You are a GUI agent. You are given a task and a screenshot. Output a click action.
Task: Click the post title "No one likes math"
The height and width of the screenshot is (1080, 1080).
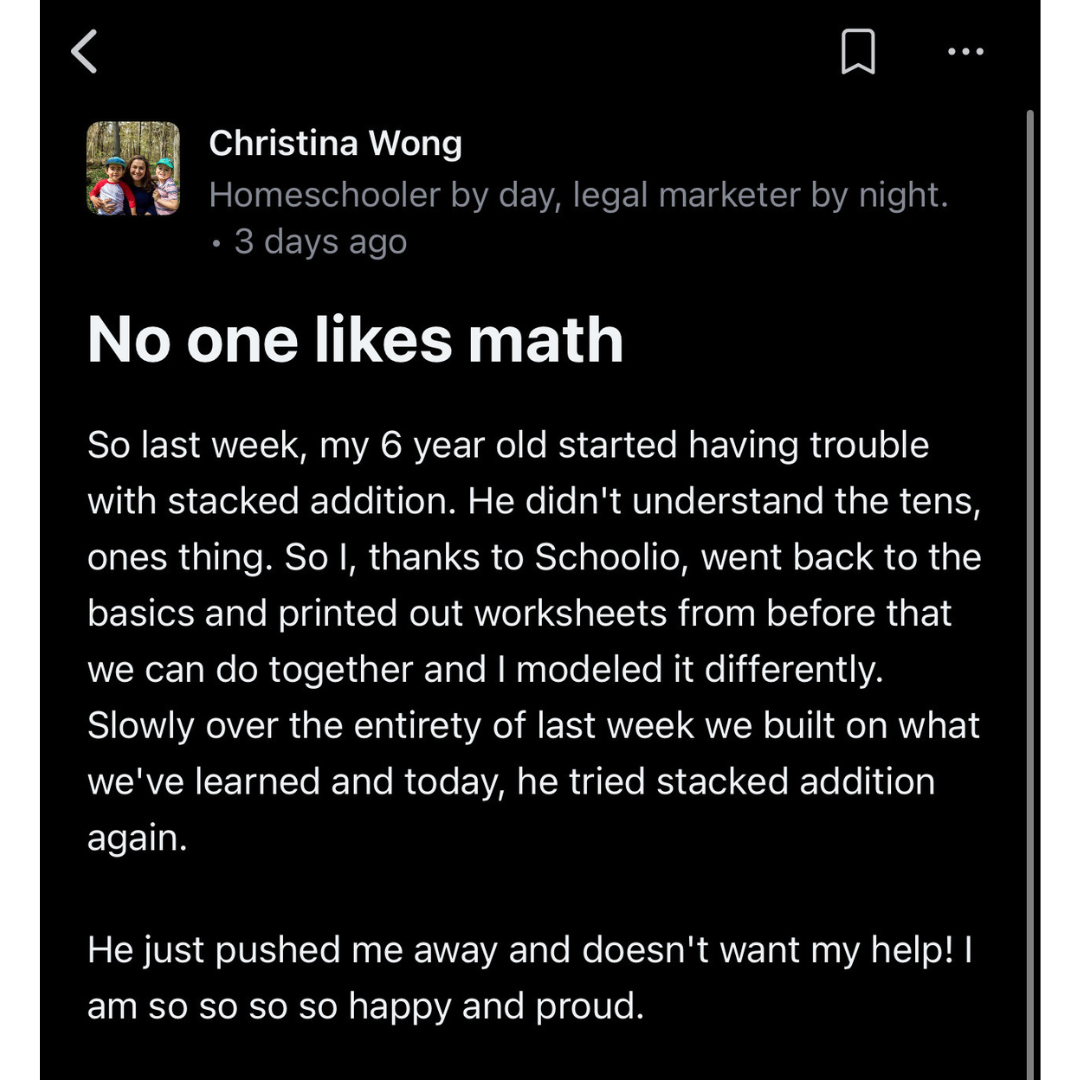coord(355,340)
